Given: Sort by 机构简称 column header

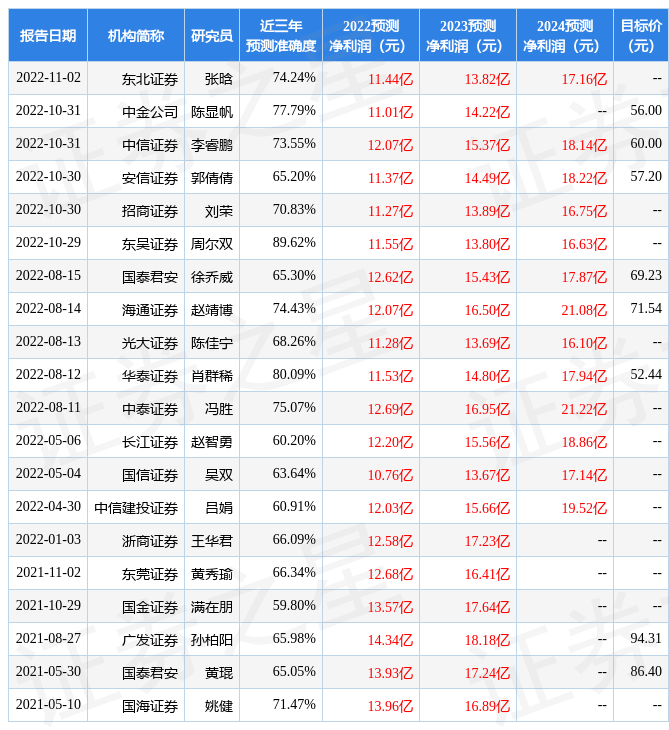Looking at the screenshot, I should point(136,35).
